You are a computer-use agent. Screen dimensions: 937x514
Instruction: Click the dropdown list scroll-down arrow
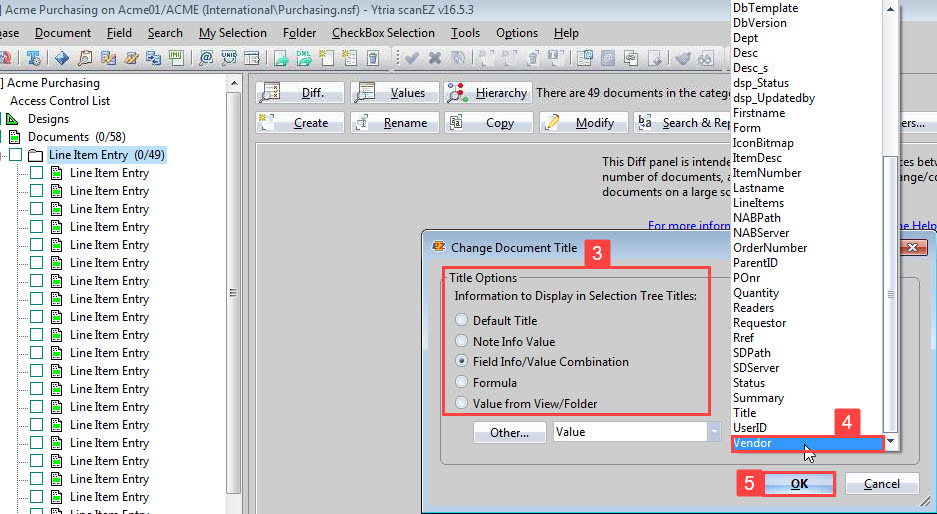(891, 441)
